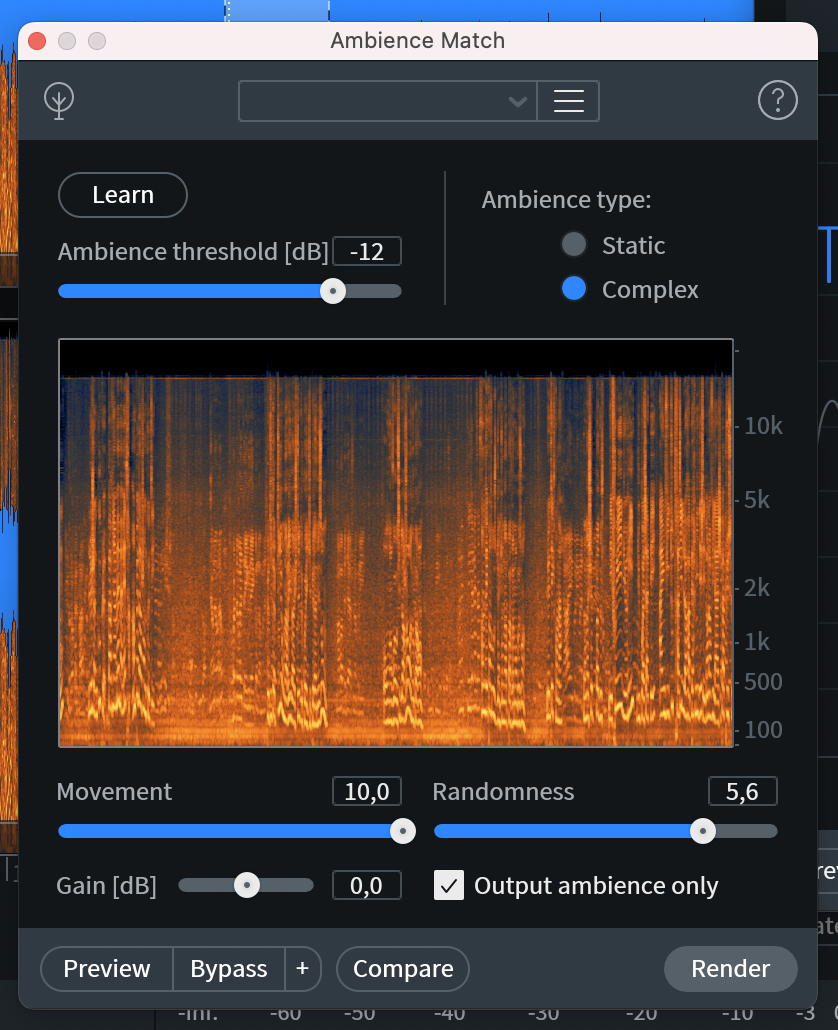This screenshot has width=838, height=1030.
Task: Toggle the Bypass button
Action: (x=229, y=969)
